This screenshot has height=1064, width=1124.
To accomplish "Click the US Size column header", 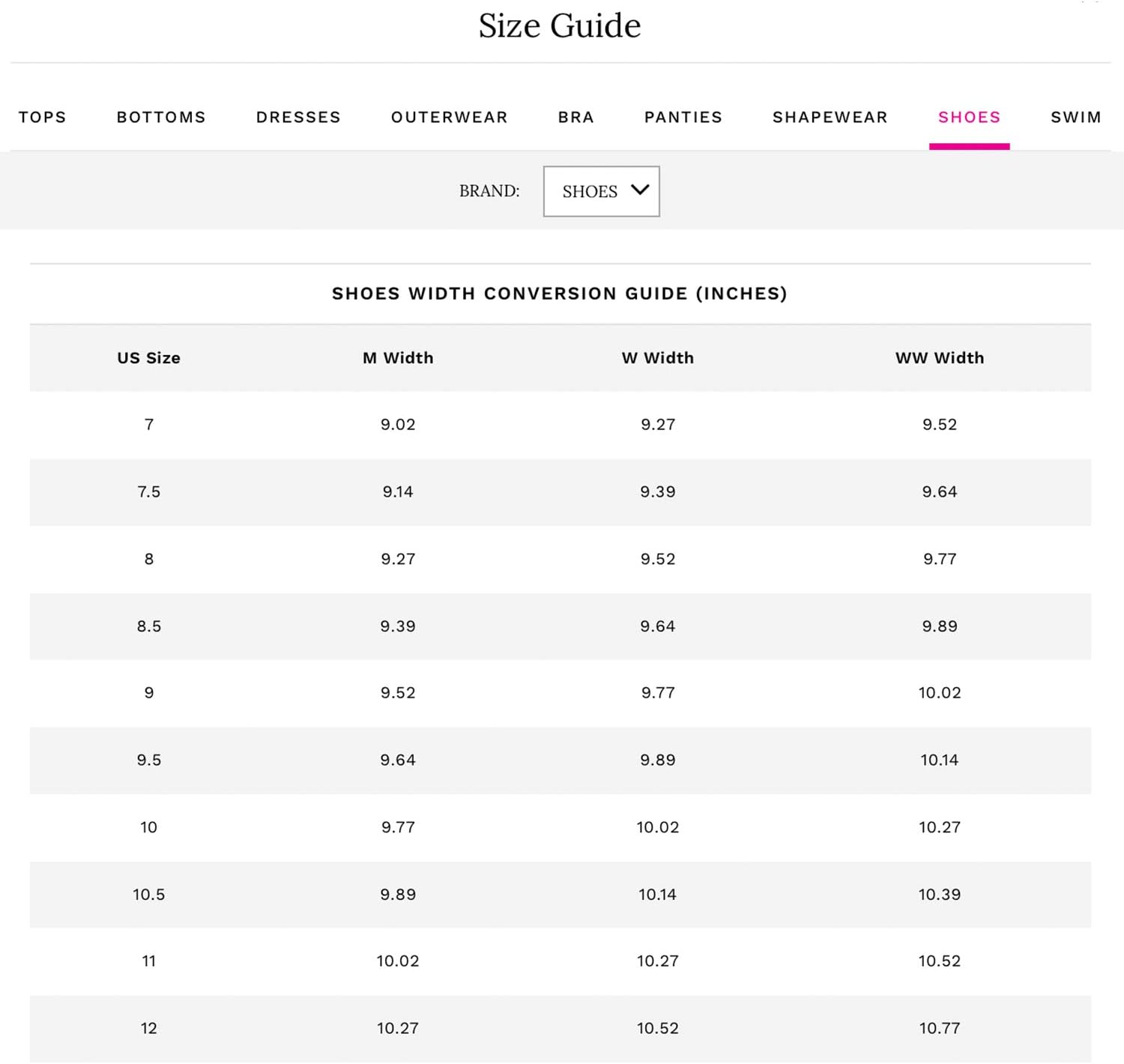I will point(148,358).
